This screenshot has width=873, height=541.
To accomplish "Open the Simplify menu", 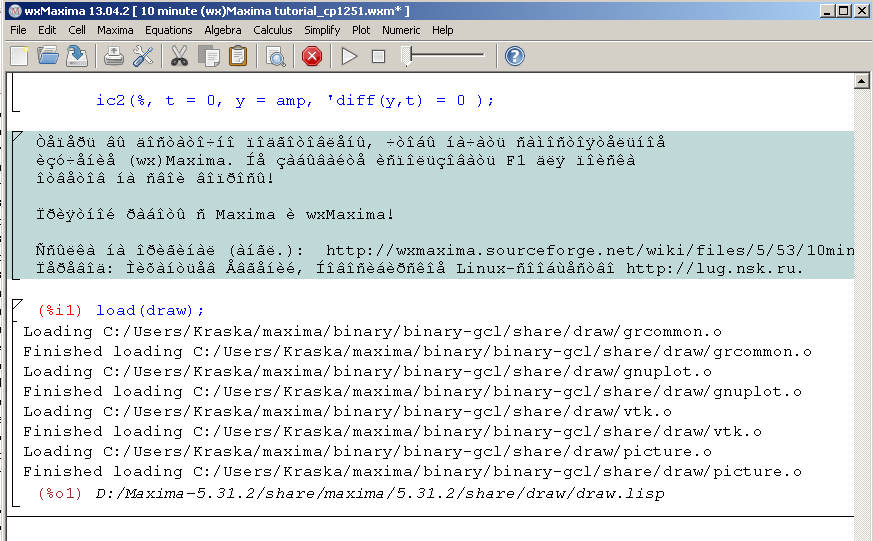I will click(322, 30).
